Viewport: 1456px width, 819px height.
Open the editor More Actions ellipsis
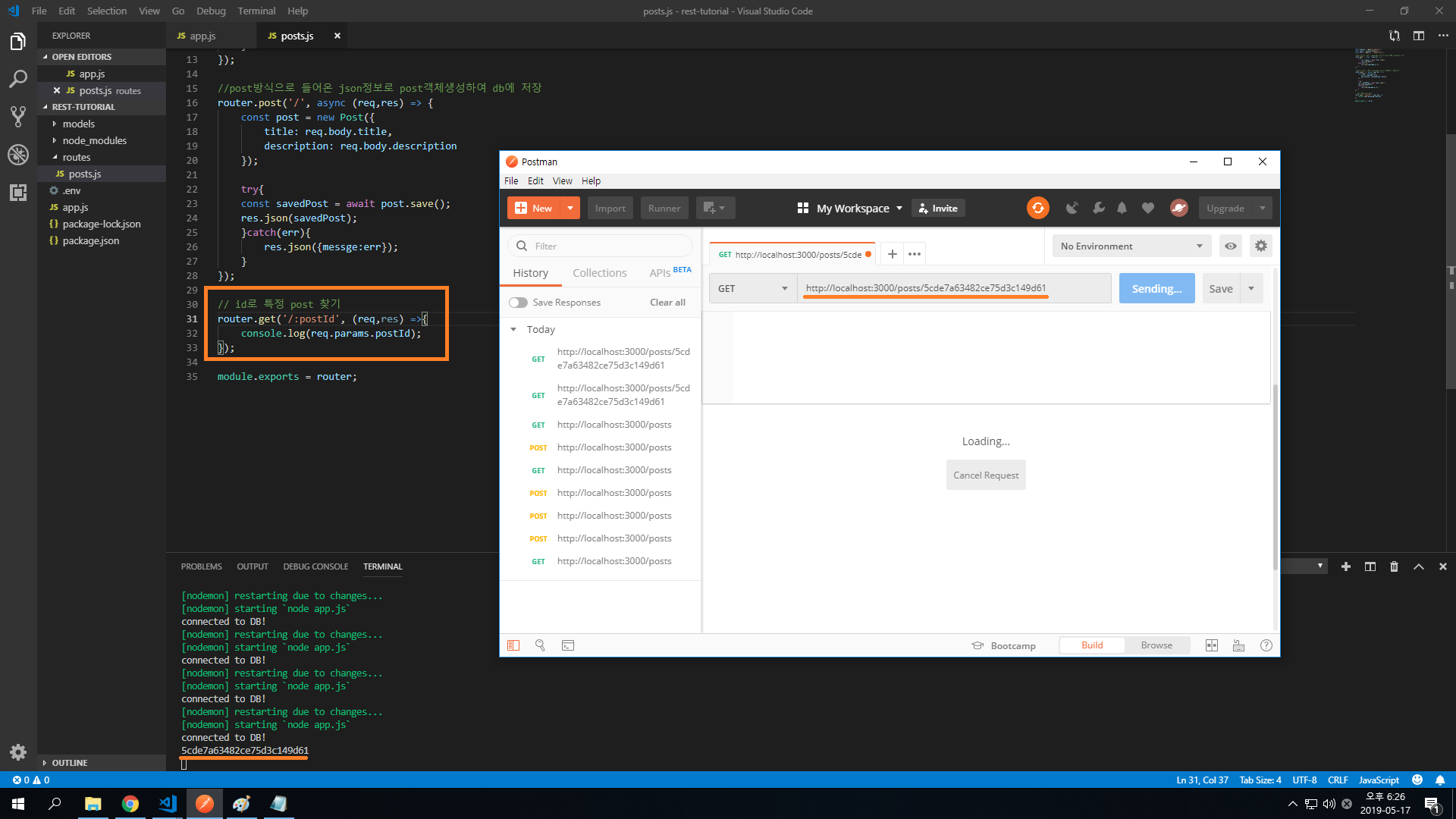(x=1443, y=36)
